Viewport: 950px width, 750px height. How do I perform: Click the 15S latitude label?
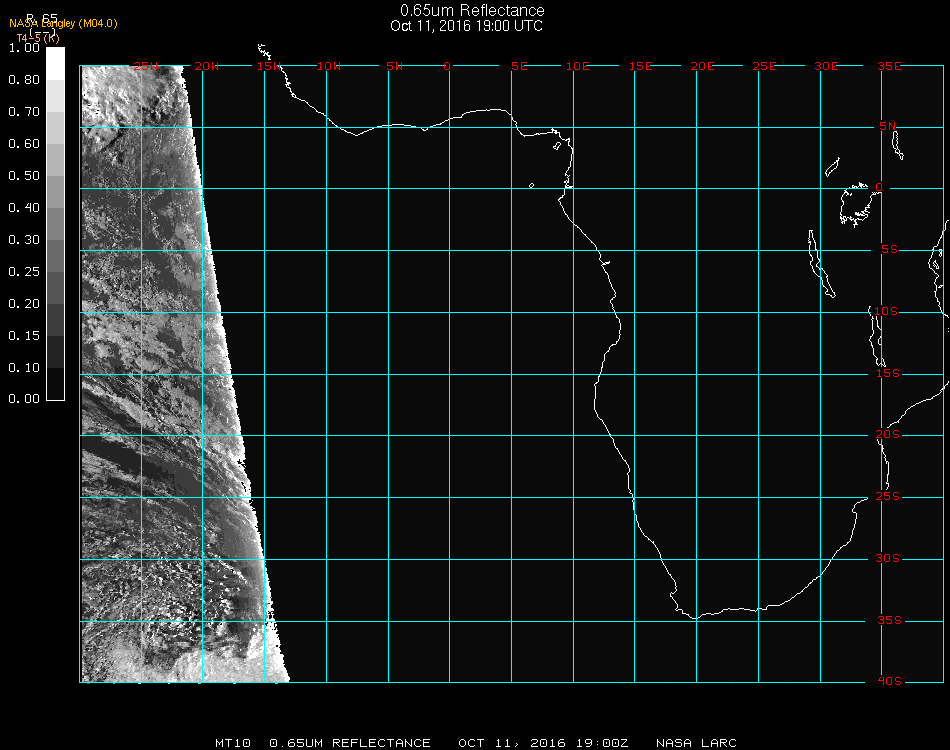(x=888, y=374)
